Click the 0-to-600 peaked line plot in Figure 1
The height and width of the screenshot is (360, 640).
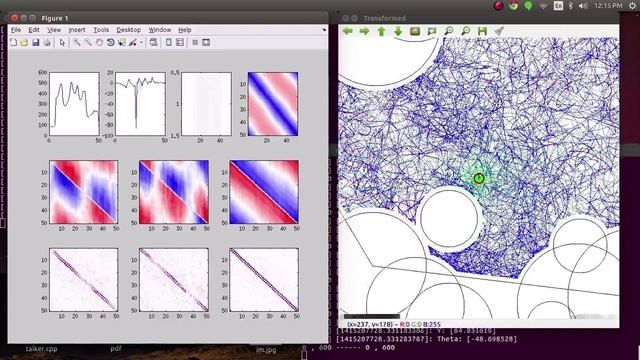(74, 104)
